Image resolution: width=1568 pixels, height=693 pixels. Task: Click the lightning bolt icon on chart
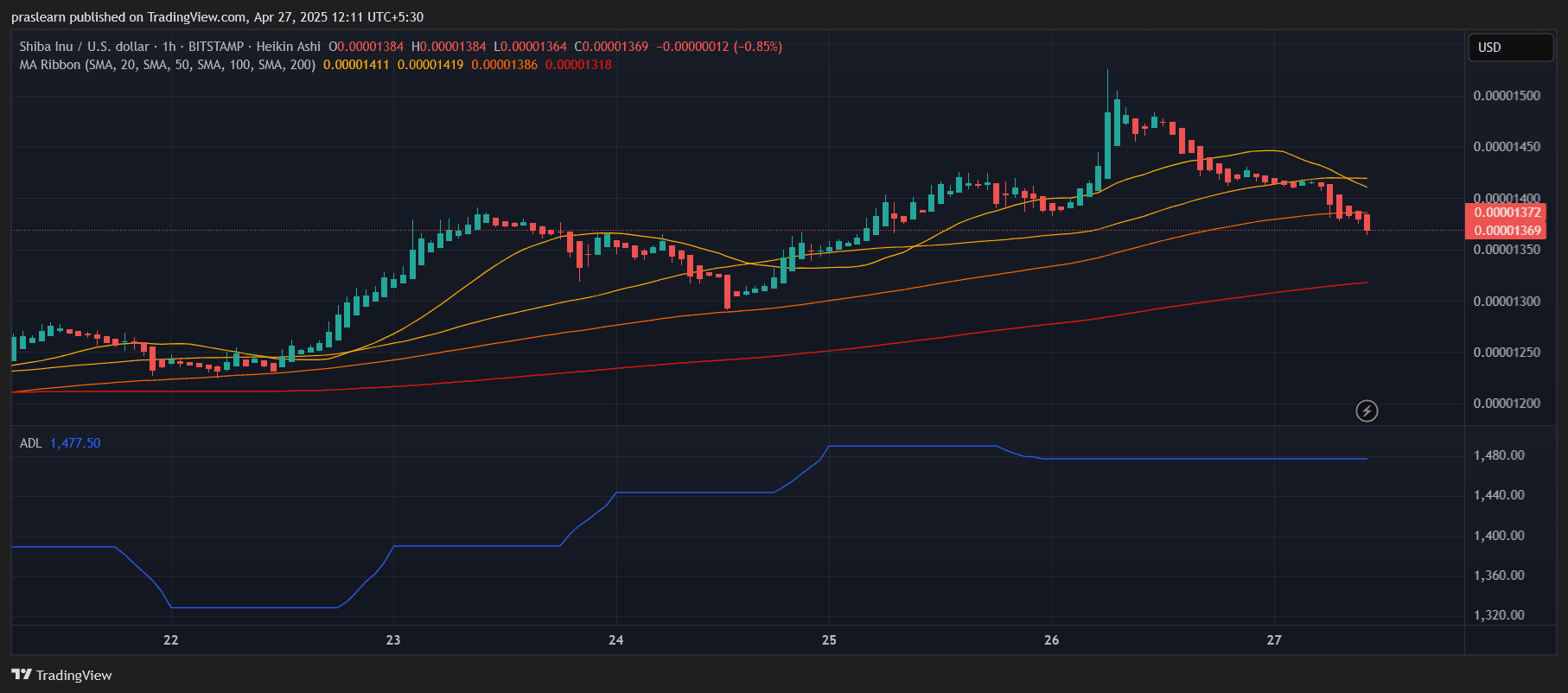tap(1367, 410)
